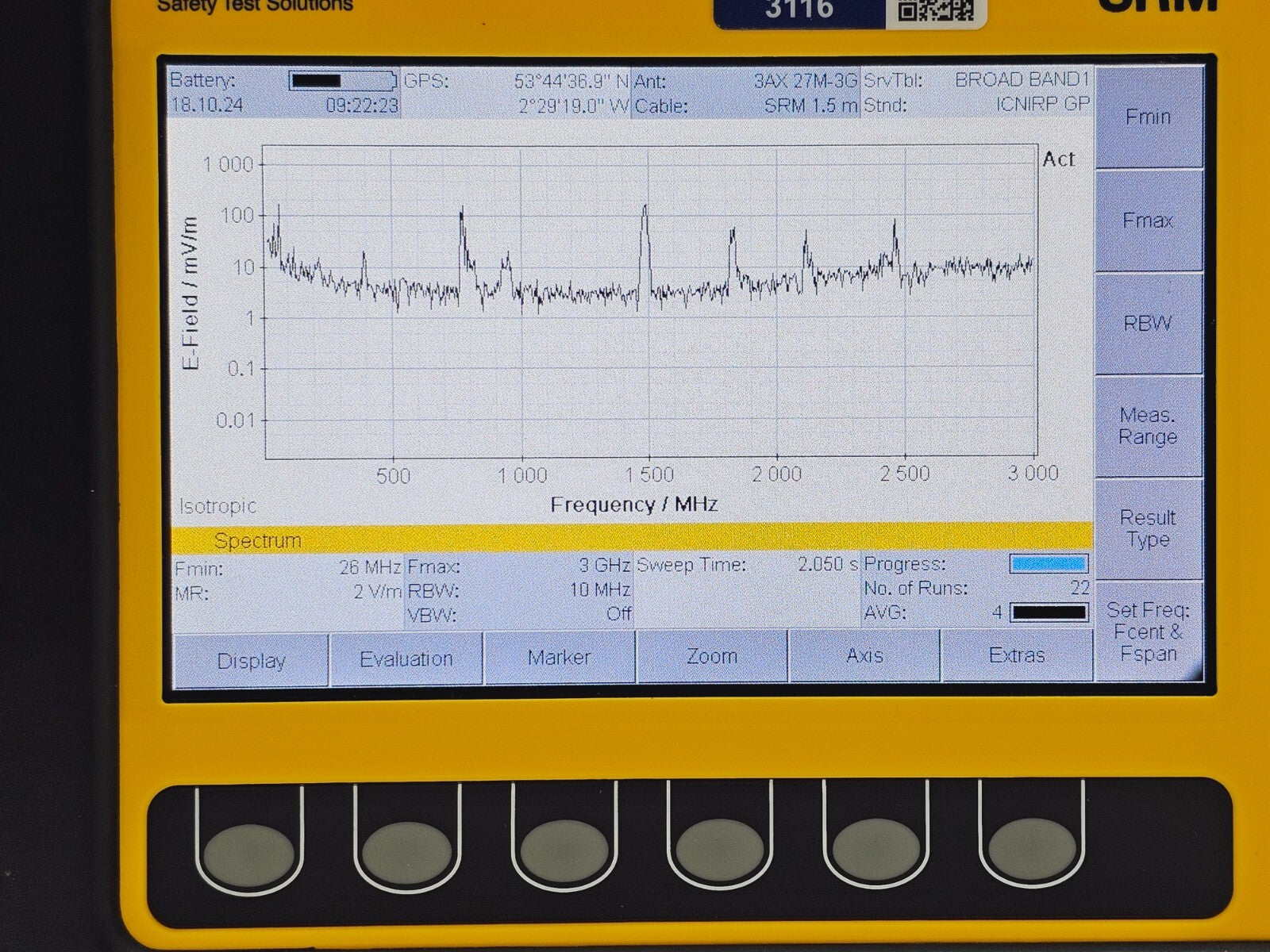This screenshot has height=952, width=1270.
Task: Open the Result Type softkey
Action: coord(1148,528)
